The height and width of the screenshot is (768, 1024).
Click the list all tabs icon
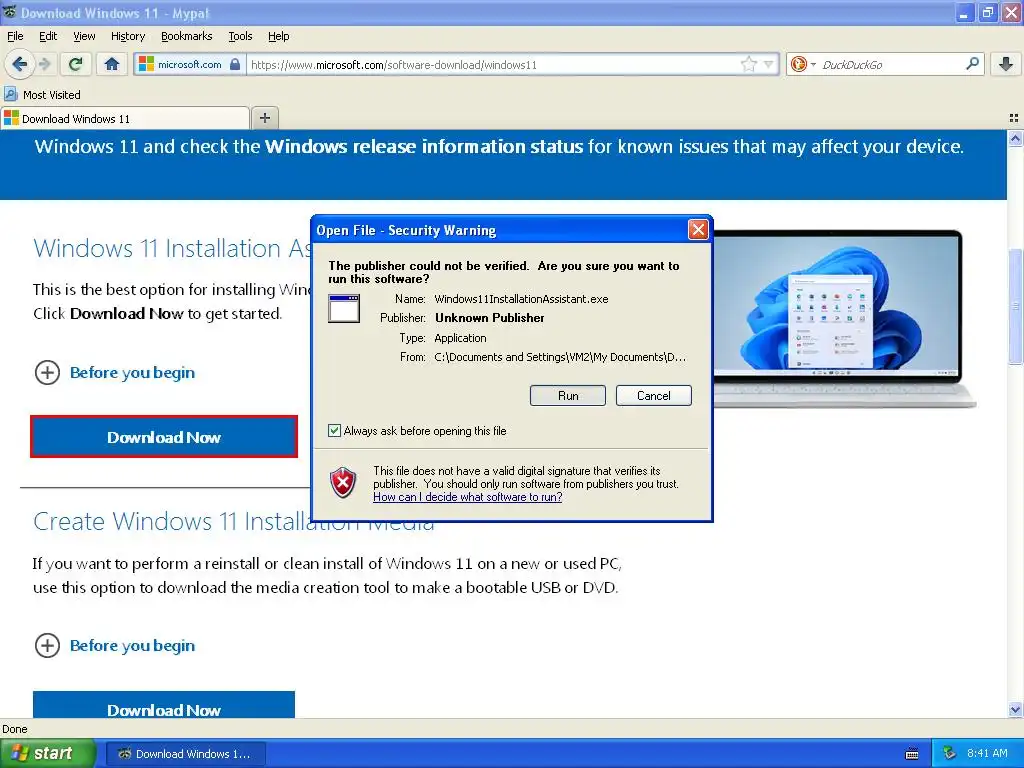point(1014,118)
